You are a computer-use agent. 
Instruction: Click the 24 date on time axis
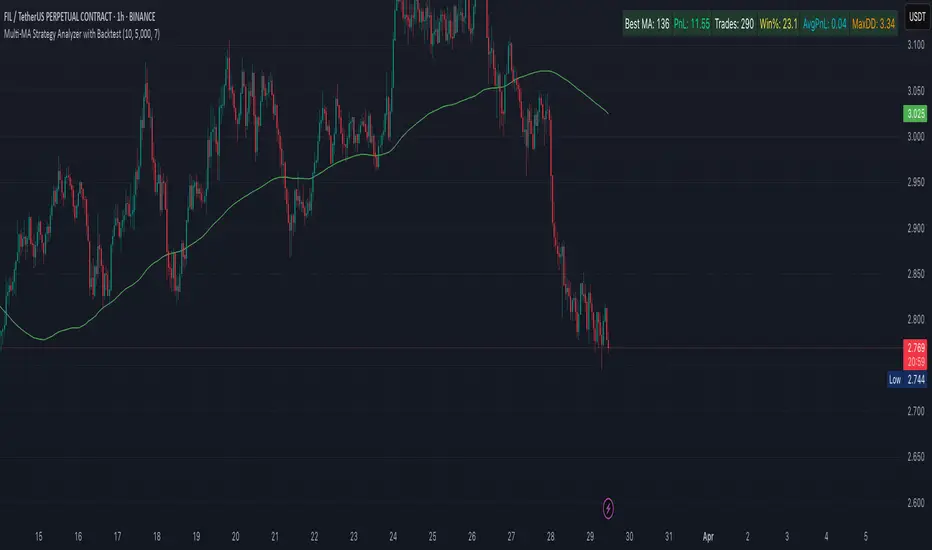[x=392, y=536]
